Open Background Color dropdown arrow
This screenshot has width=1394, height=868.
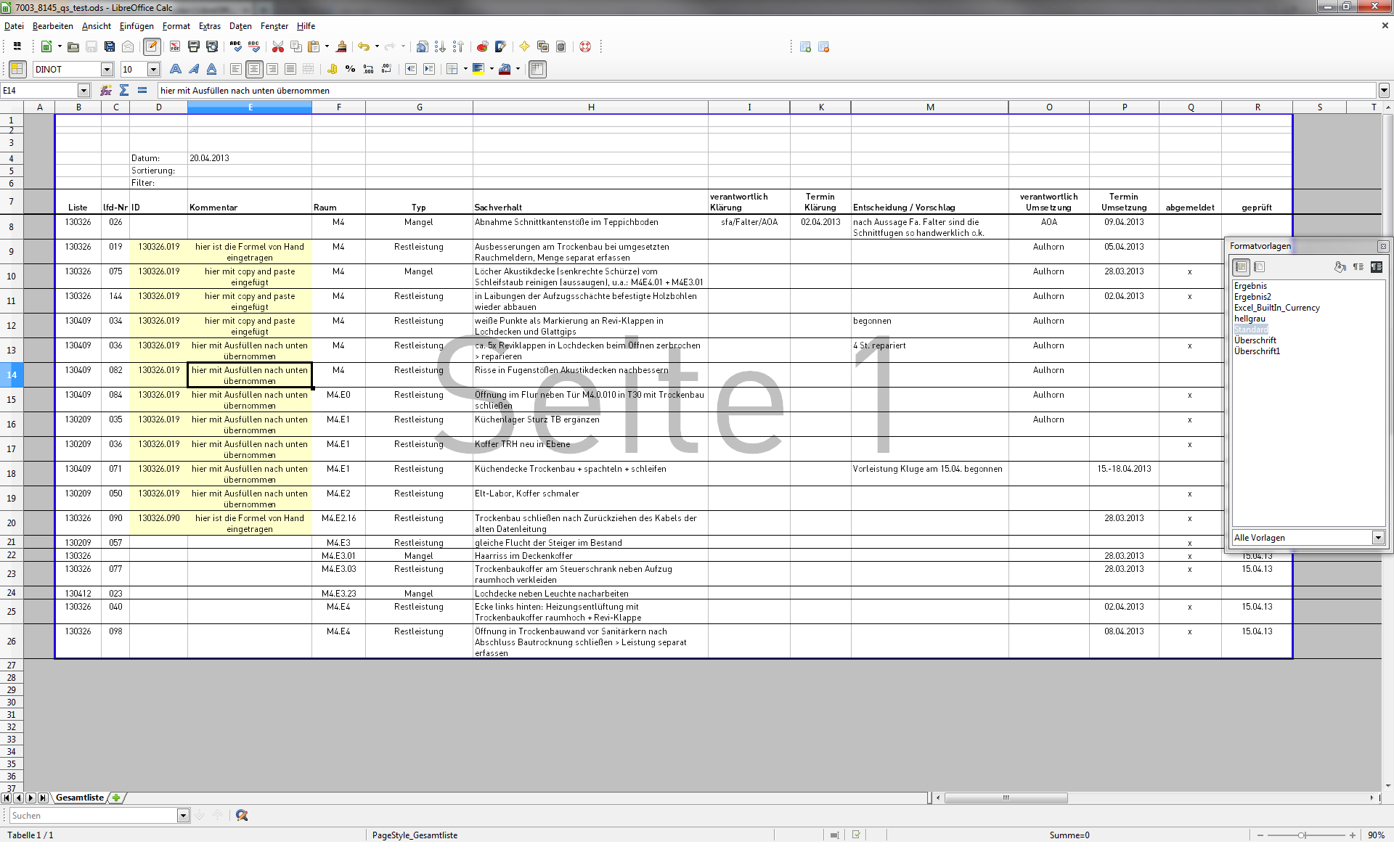(492, 69)
